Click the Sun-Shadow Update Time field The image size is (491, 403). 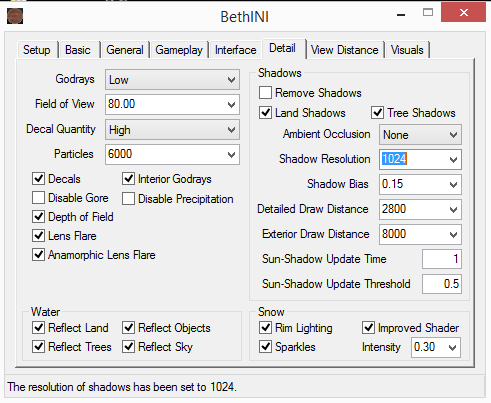(442, 259)
